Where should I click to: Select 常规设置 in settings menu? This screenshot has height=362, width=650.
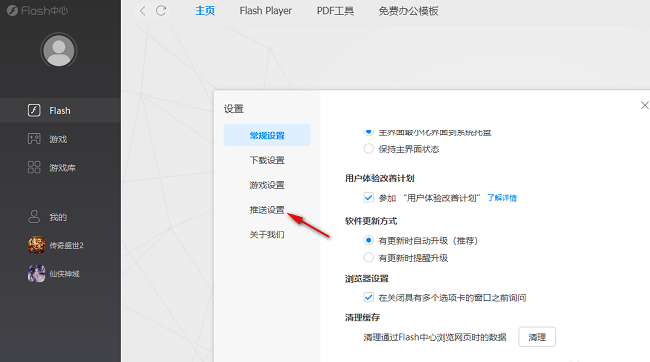[x=267, y=135]
